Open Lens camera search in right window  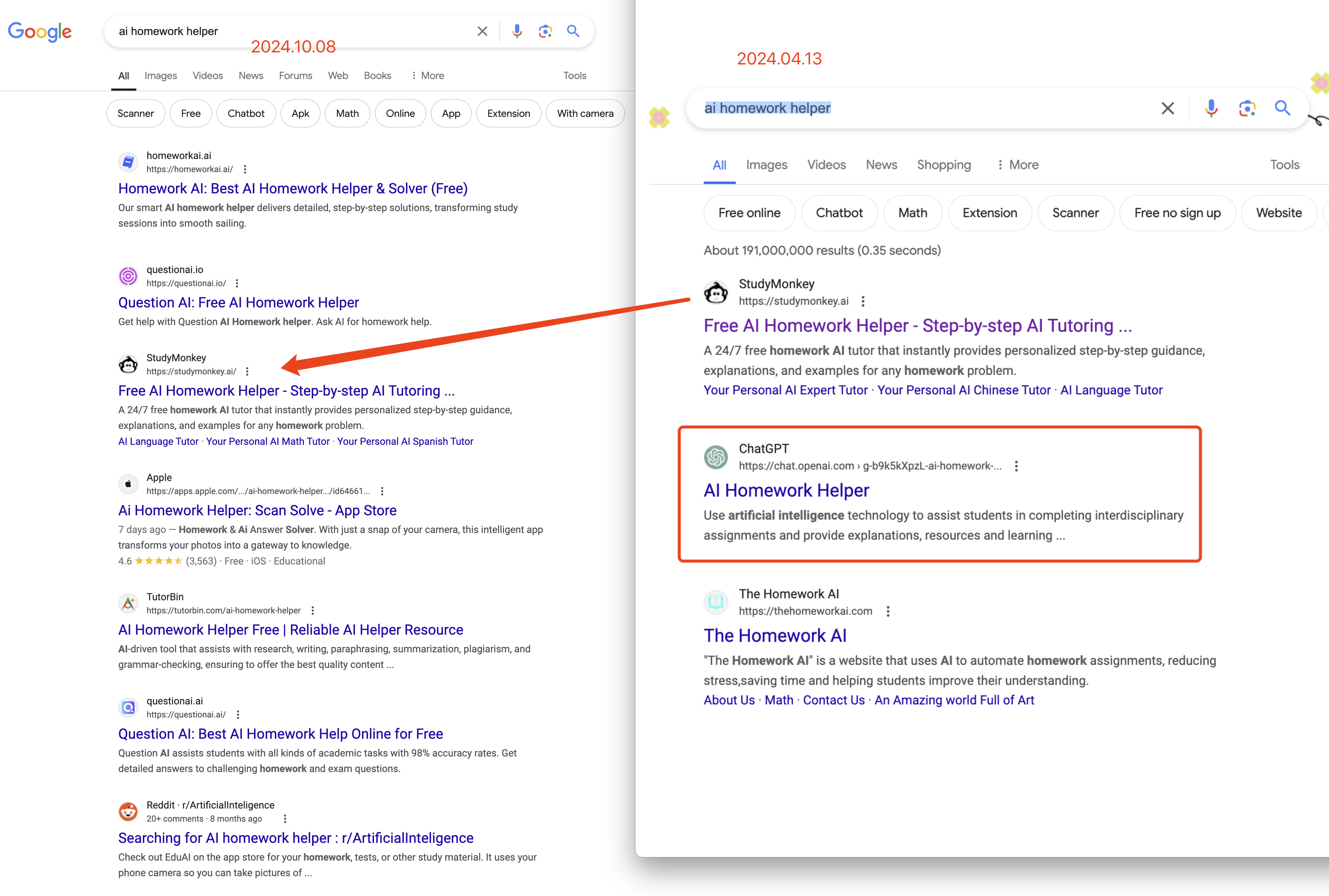pyautogui.click(x=1247, y=108)
